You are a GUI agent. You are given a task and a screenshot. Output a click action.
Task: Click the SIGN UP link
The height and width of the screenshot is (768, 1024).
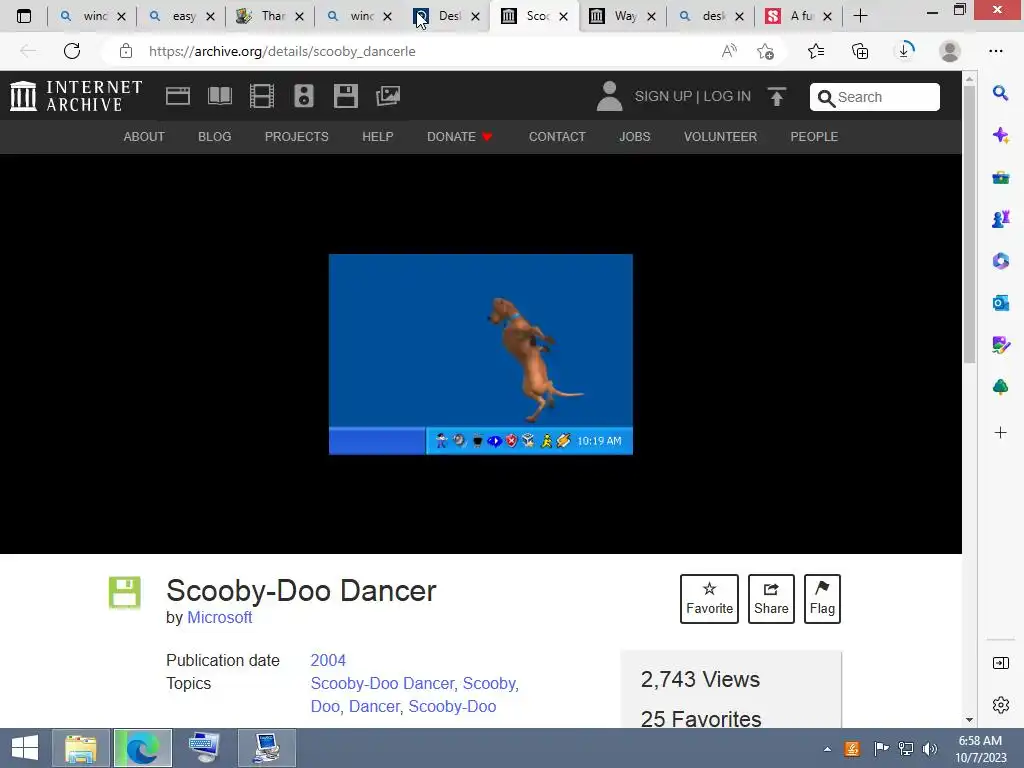pos(663,96)
